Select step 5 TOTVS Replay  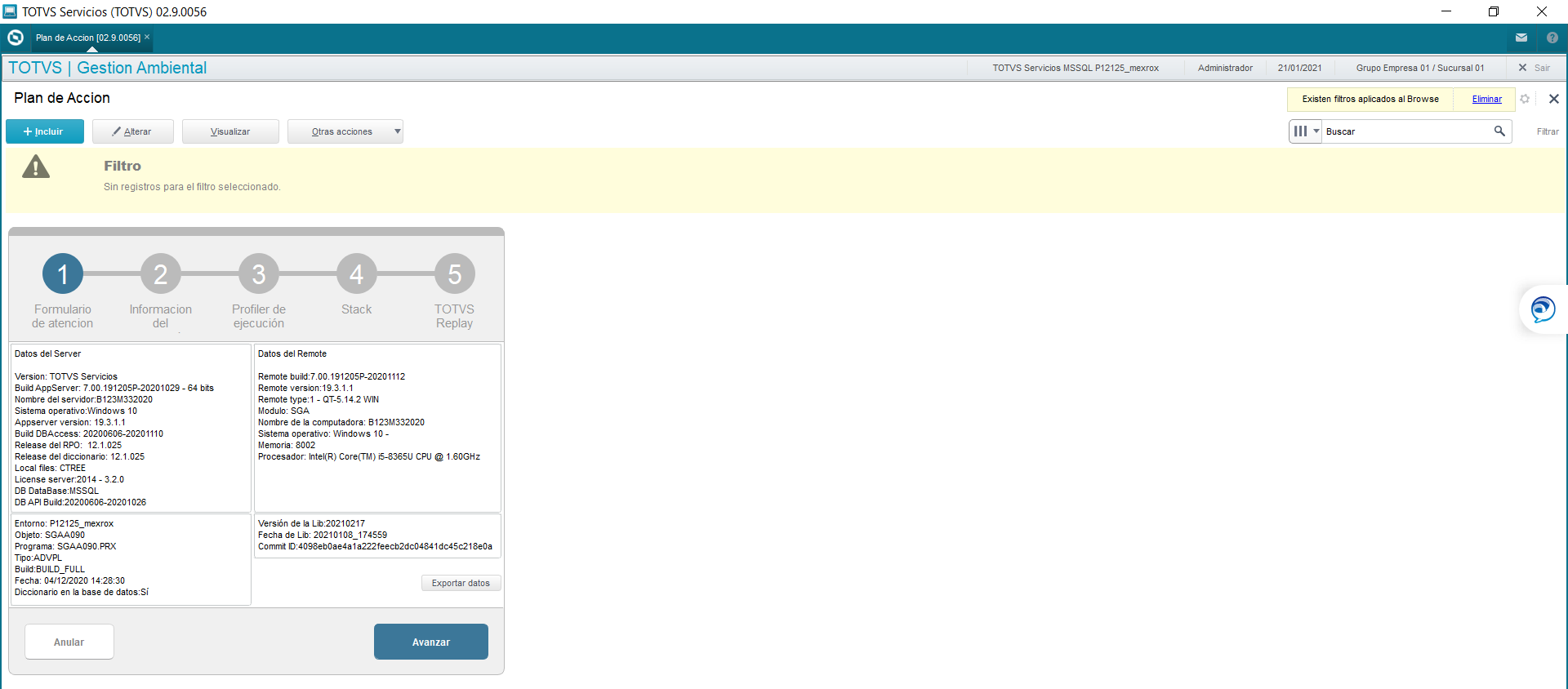click(455, 273)
